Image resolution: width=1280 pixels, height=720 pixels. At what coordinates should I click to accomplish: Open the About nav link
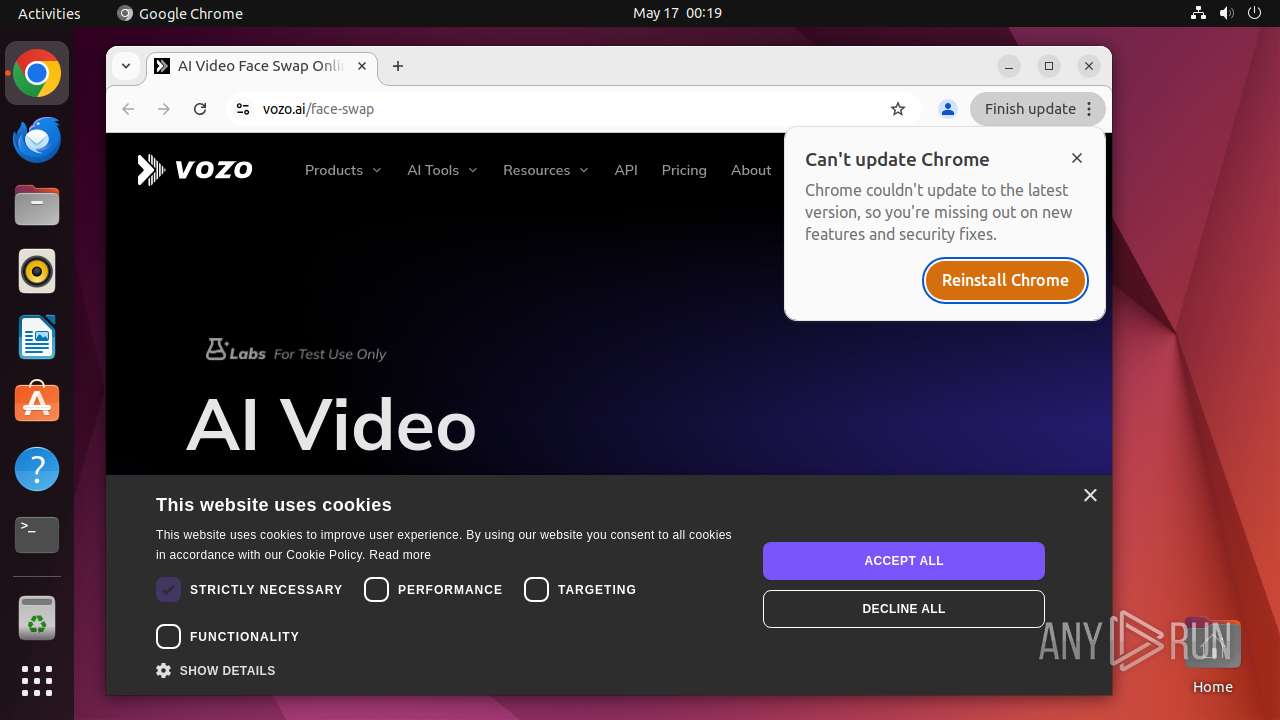751,170
